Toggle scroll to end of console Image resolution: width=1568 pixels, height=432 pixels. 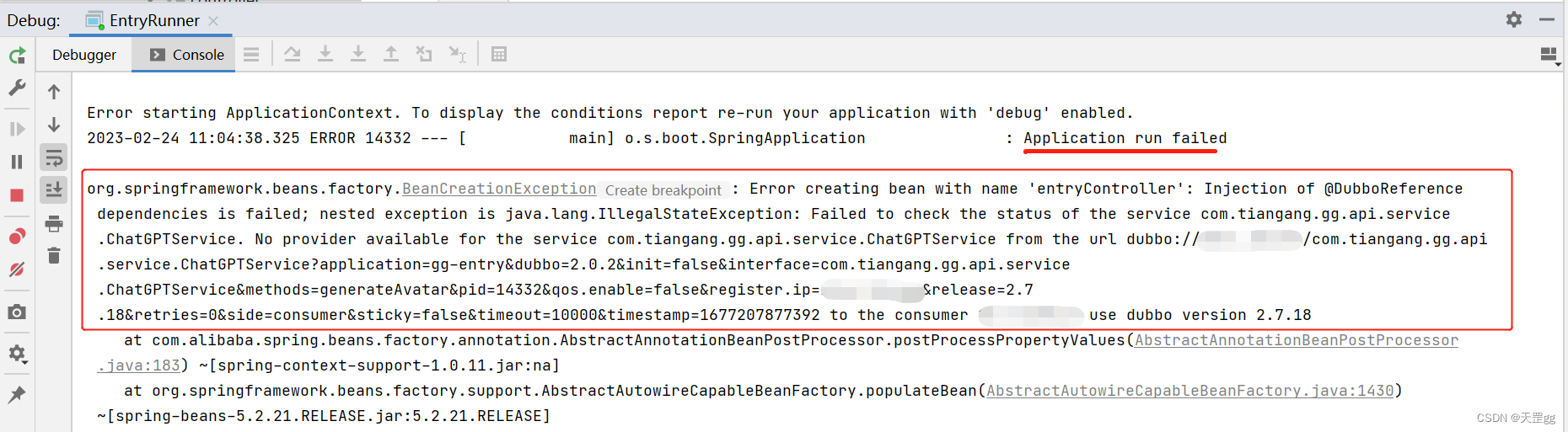click(54, 189)
